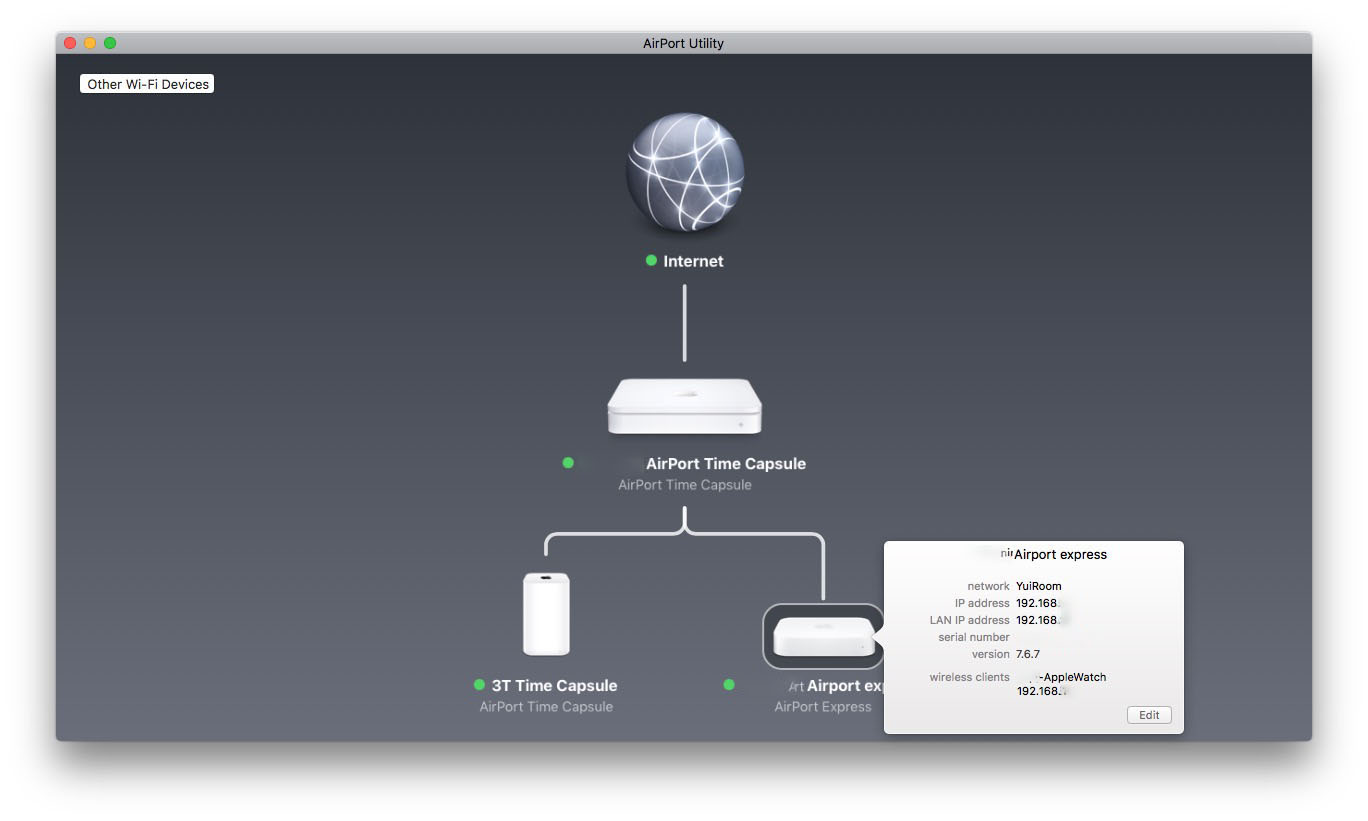
Task: Click the green status dot beside the Airport express label
Action: [x=729, y=685]
